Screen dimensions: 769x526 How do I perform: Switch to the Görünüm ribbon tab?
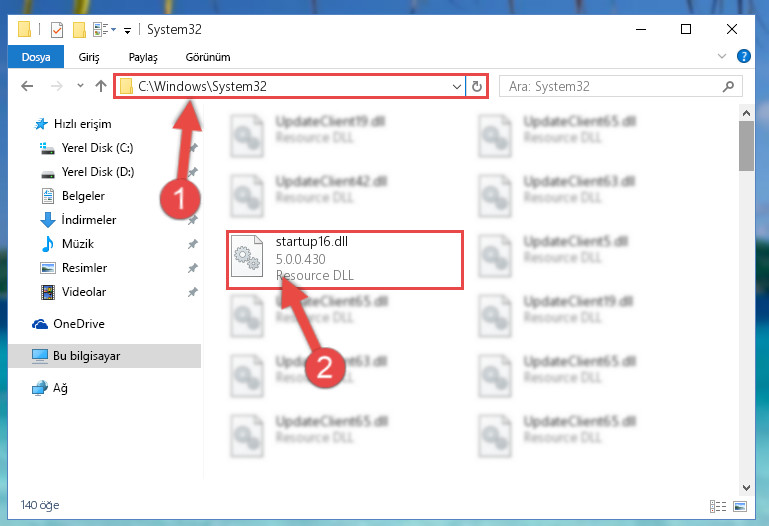[x=207, y=57]
